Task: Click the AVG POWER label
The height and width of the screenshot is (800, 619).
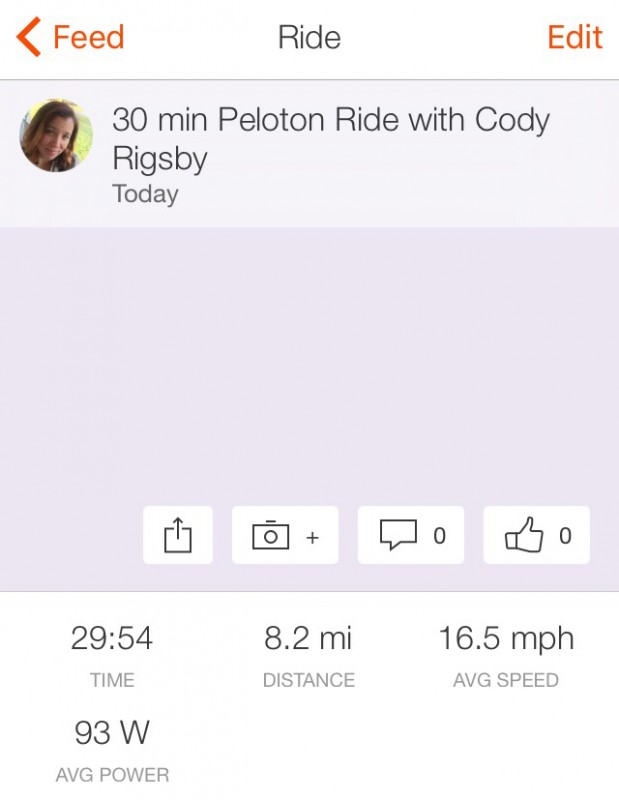Action: pos(112,774)
